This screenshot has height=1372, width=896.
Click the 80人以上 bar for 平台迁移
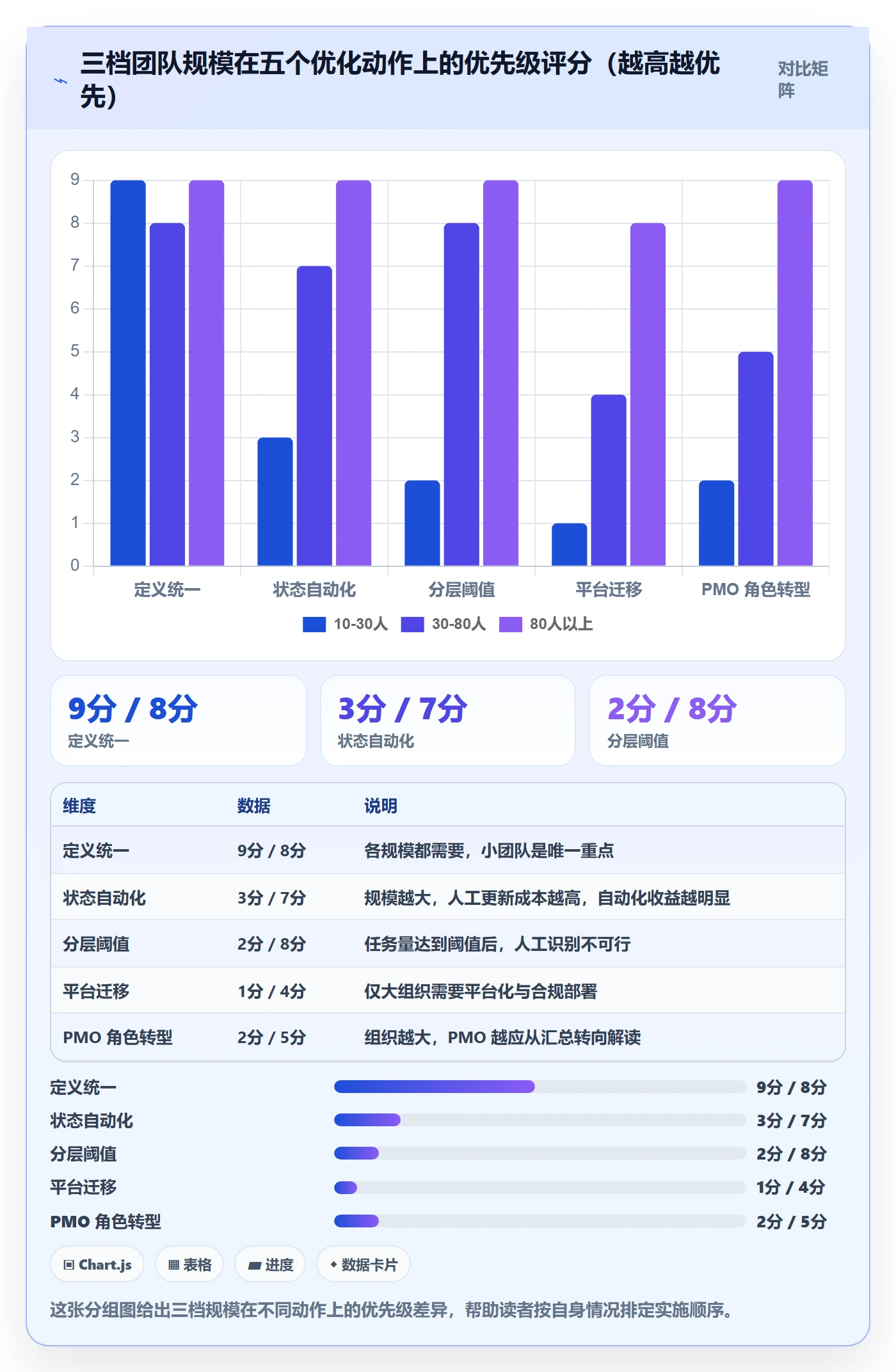point(648,394)
